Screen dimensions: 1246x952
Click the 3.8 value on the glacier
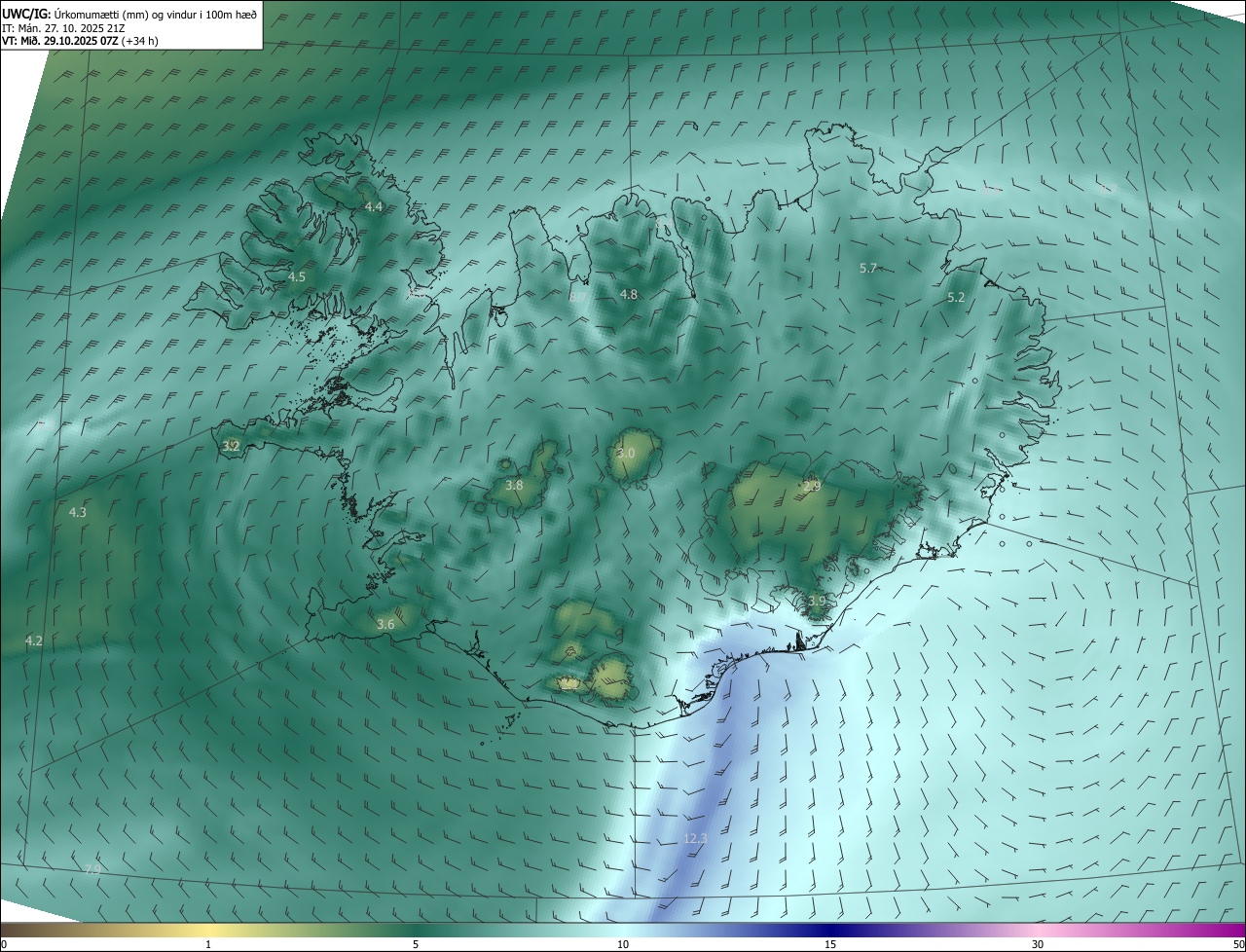(514, 485)
